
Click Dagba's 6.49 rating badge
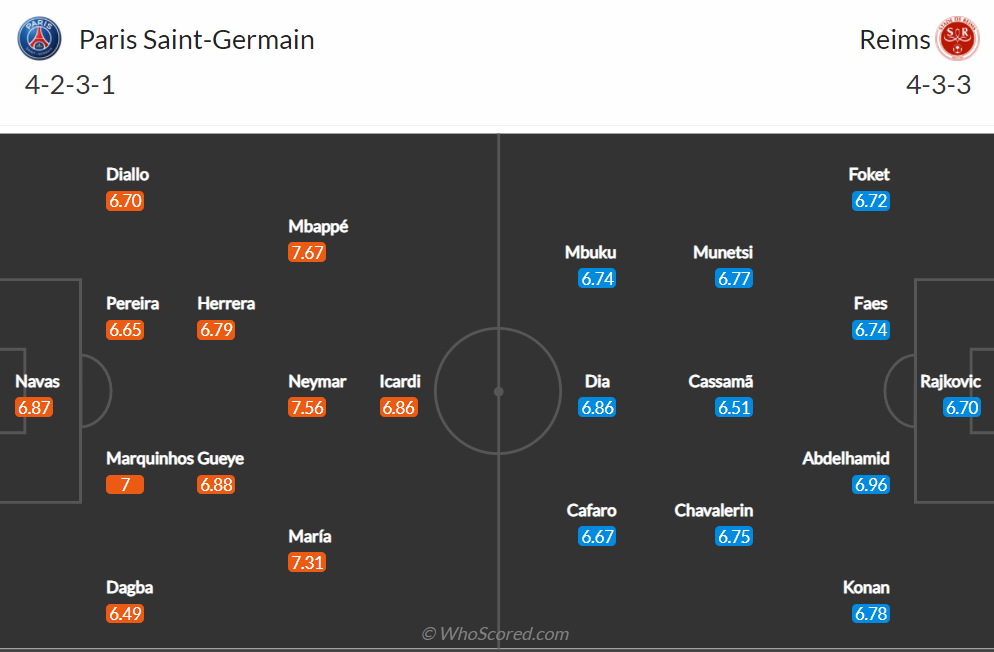click(125, 613)
